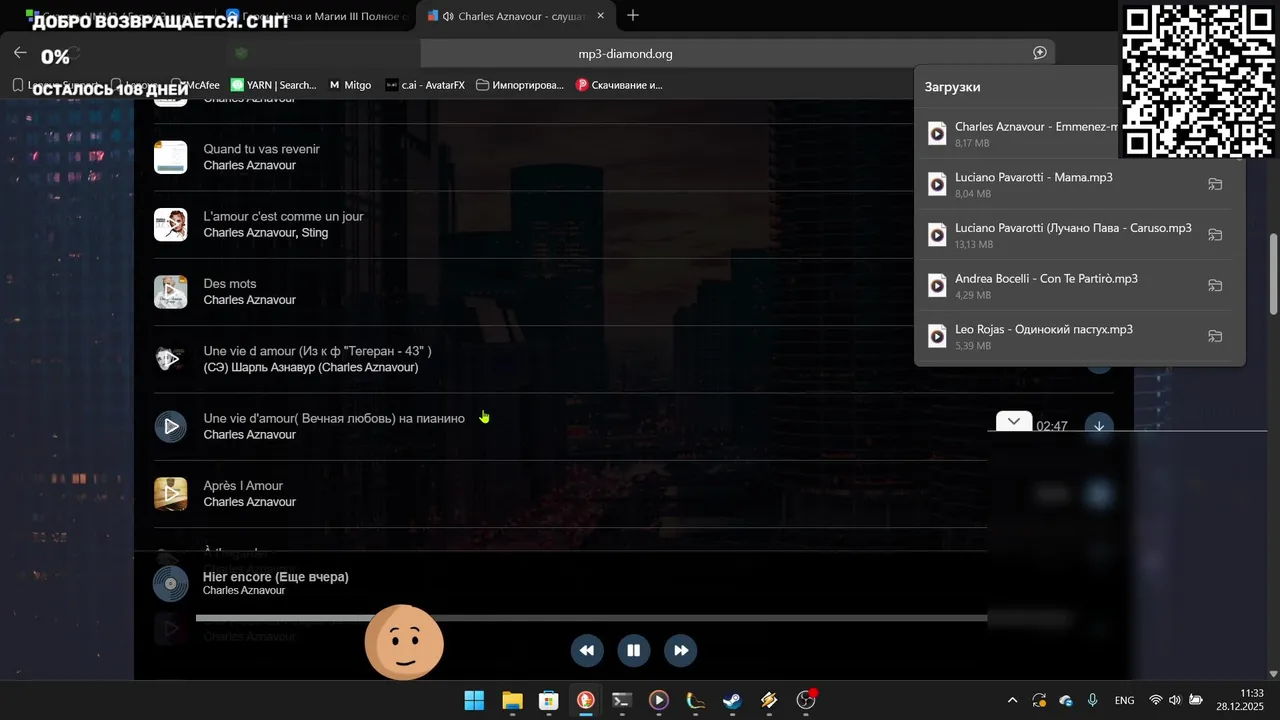Open the artist (СЭ) Шарль Азнавур link
The image size is (1280, 720).
click(x=311, y=368)
